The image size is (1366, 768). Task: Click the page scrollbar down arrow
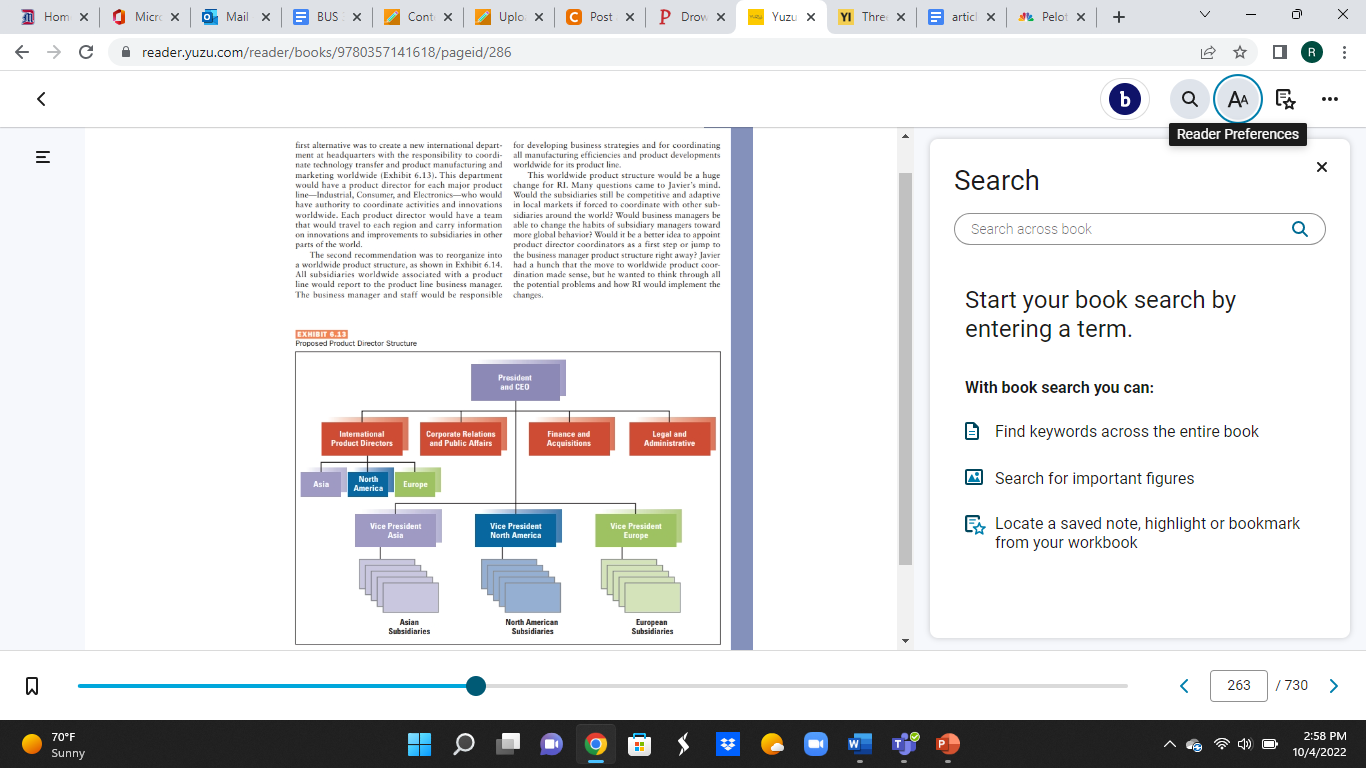905,640
